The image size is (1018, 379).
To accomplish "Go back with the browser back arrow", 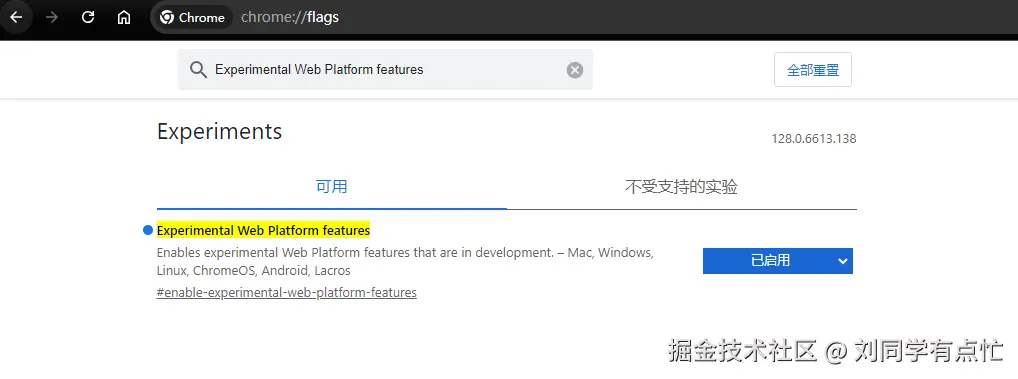I will point(16,18).
